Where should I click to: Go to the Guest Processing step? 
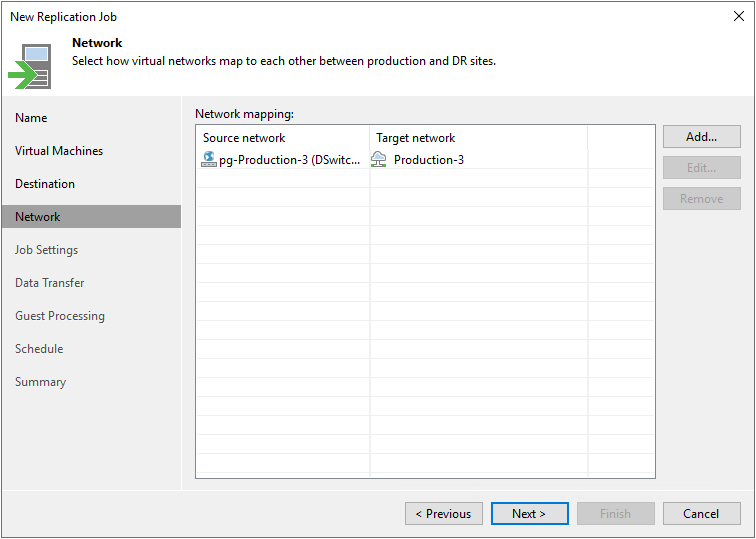[60, 316]
